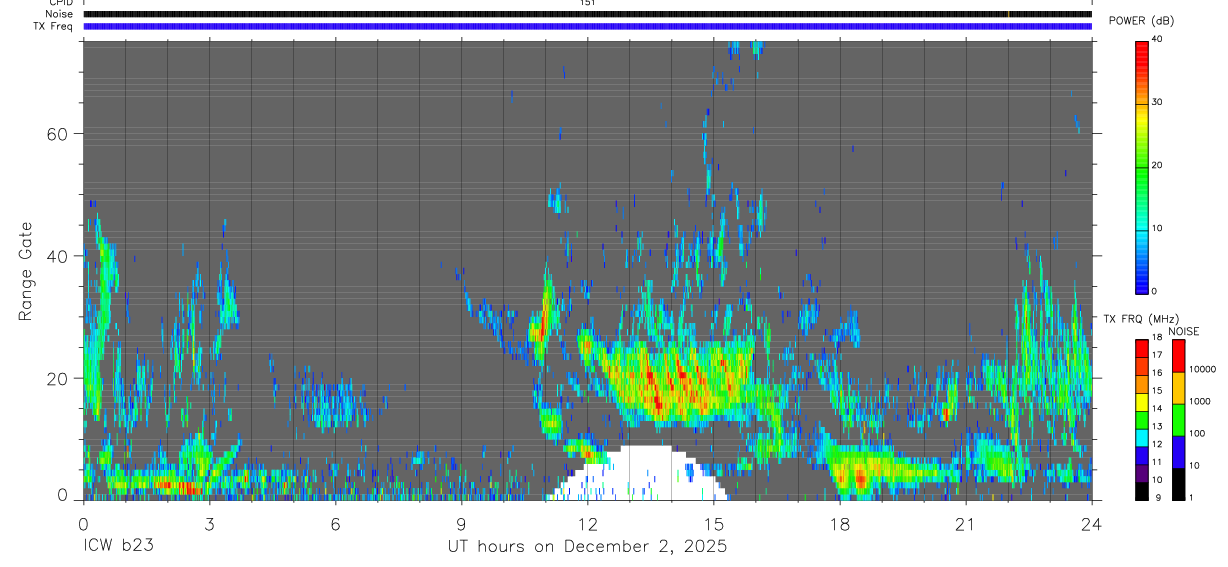The width and height of the screenshot is (1228, 567).
Task: Click the 'TX Freq' row label at top left
Action: 53,26
